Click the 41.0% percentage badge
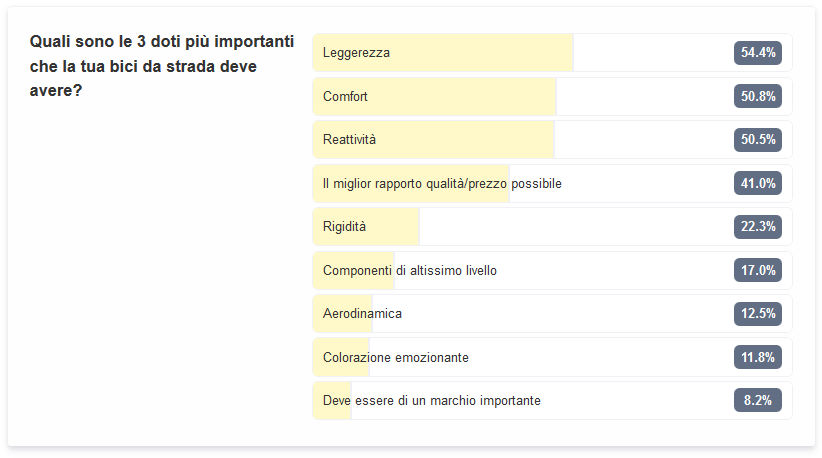This screenshot has width=822, height=458. click(x=757, y=184)
